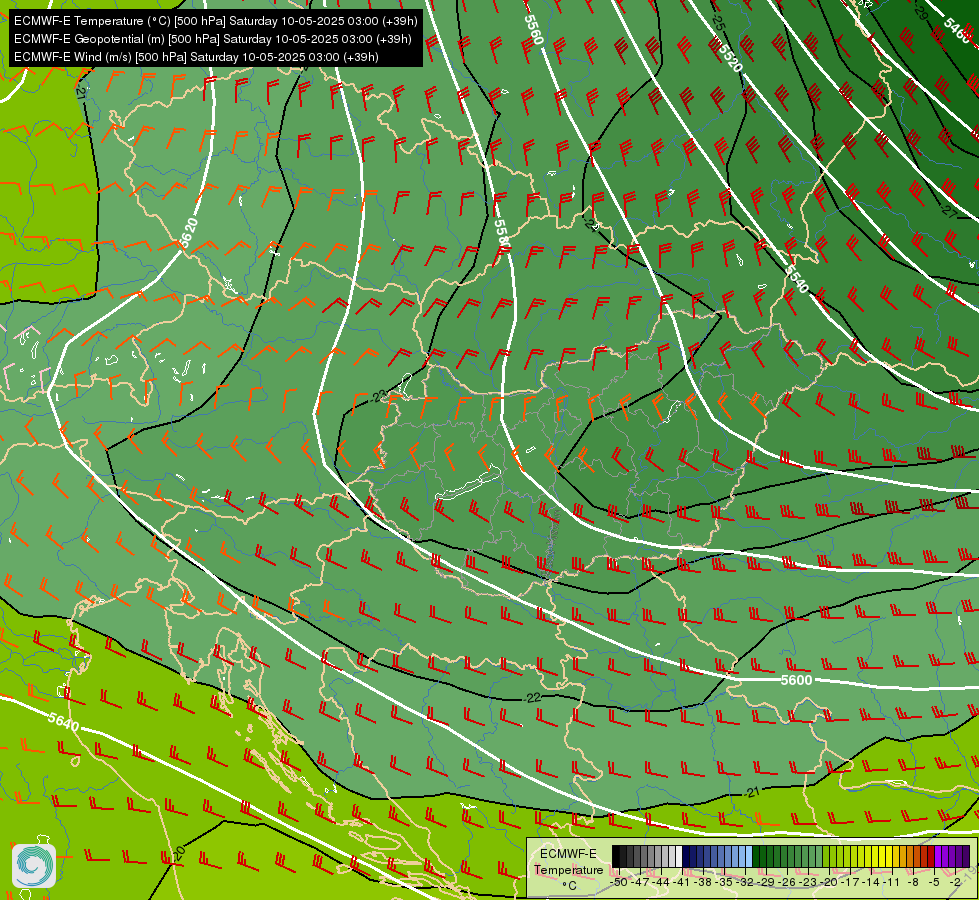Click the -47 value on legend scale
The width and height of the screenshot is (979, 900).
pyautogui.click(x=639, y=883)
